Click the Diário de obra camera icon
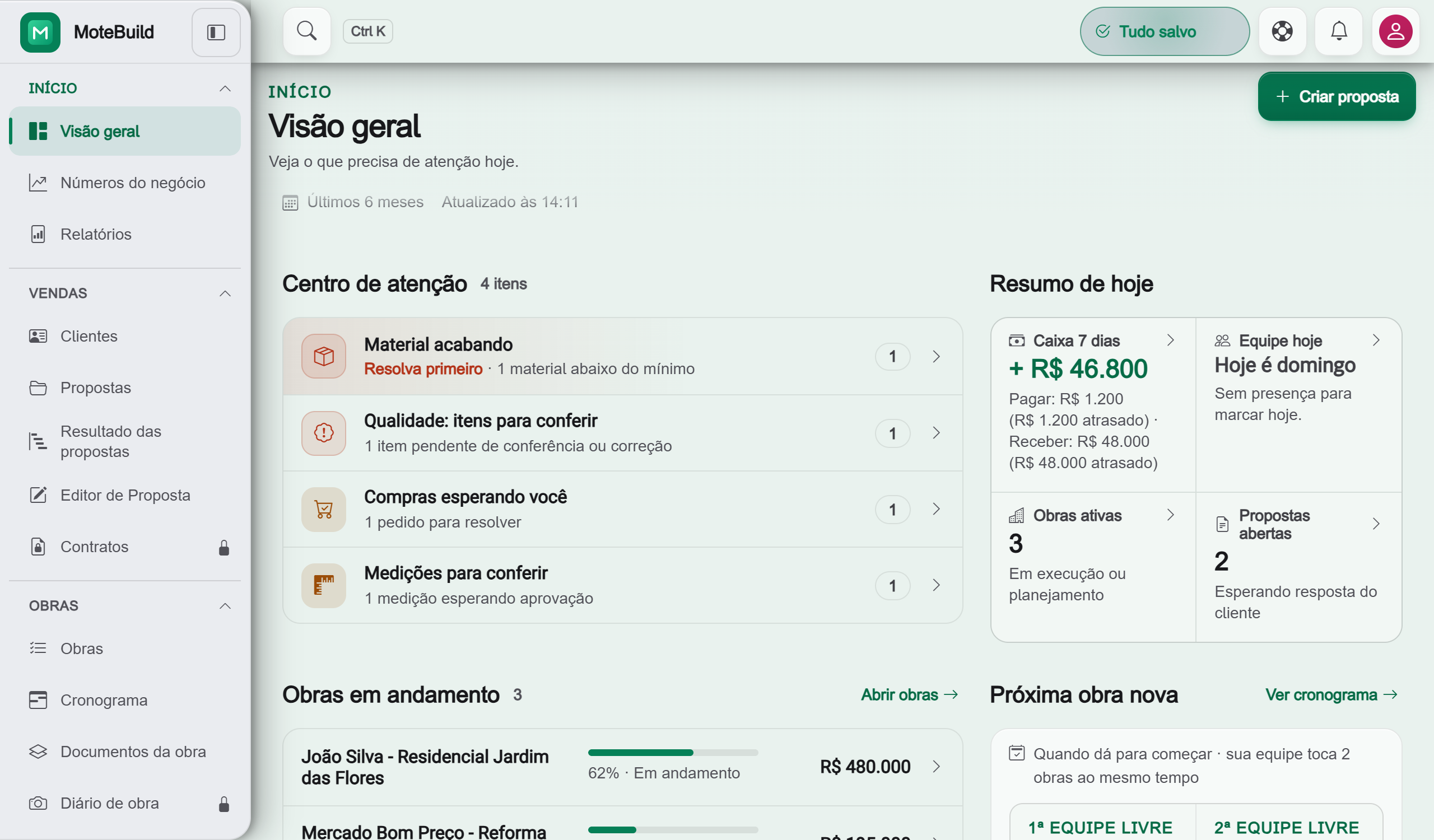Screen dimensions: 1434x840 pos(38,803)
